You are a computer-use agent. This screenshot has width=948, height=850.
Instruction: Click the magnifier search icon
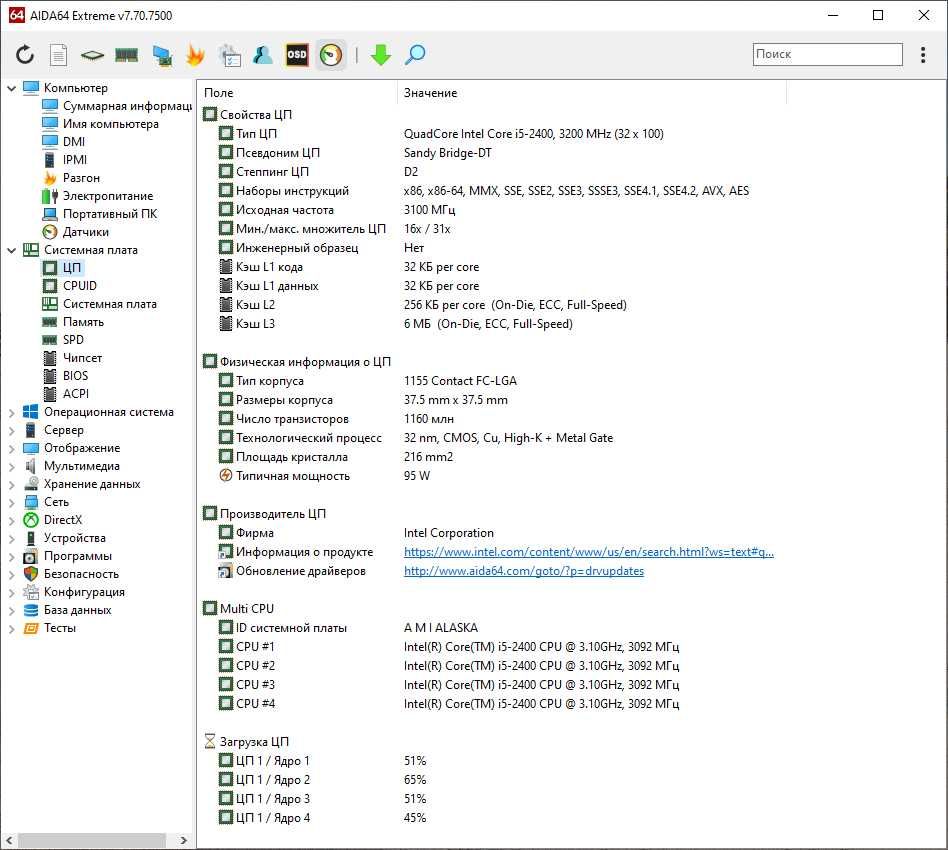(415, 55)
